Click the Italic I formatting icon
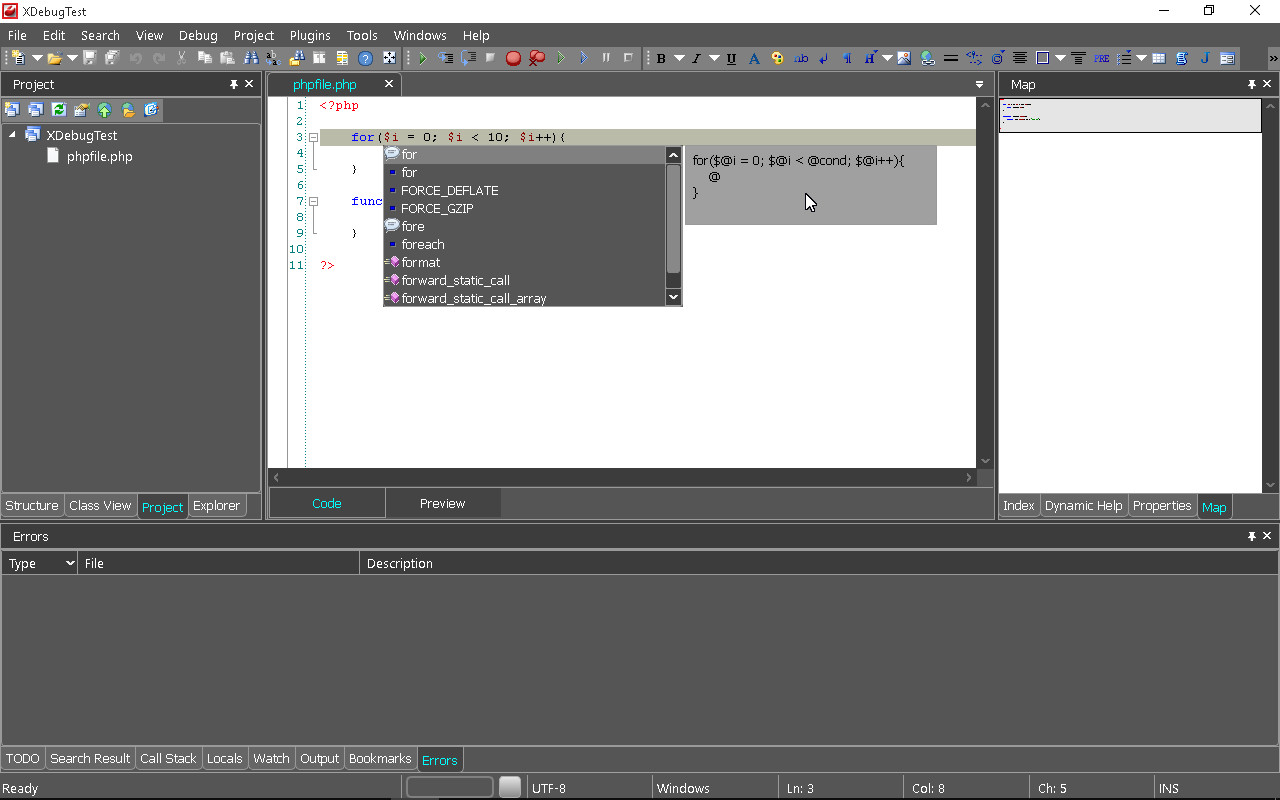 (x=696, y=58)
